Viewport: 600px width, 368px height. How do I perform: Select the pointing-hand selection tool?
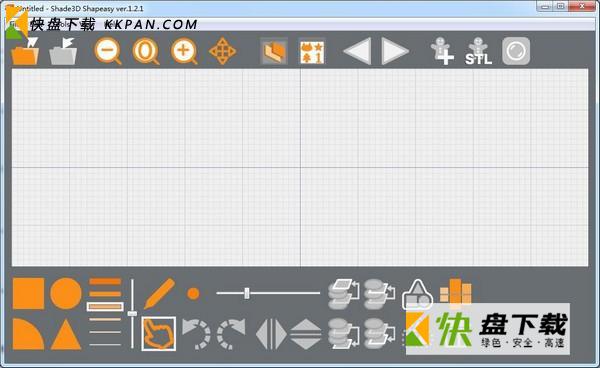point(159,334)
